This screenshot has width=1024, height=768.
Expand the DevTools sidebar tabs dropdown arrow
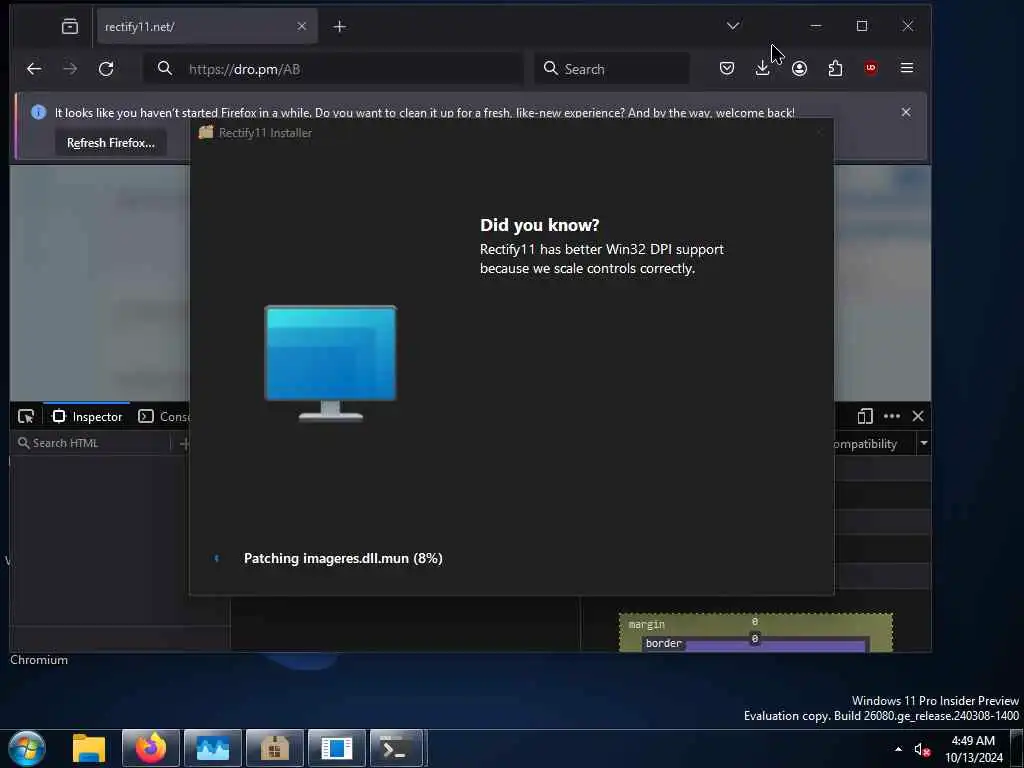point(923,443)
